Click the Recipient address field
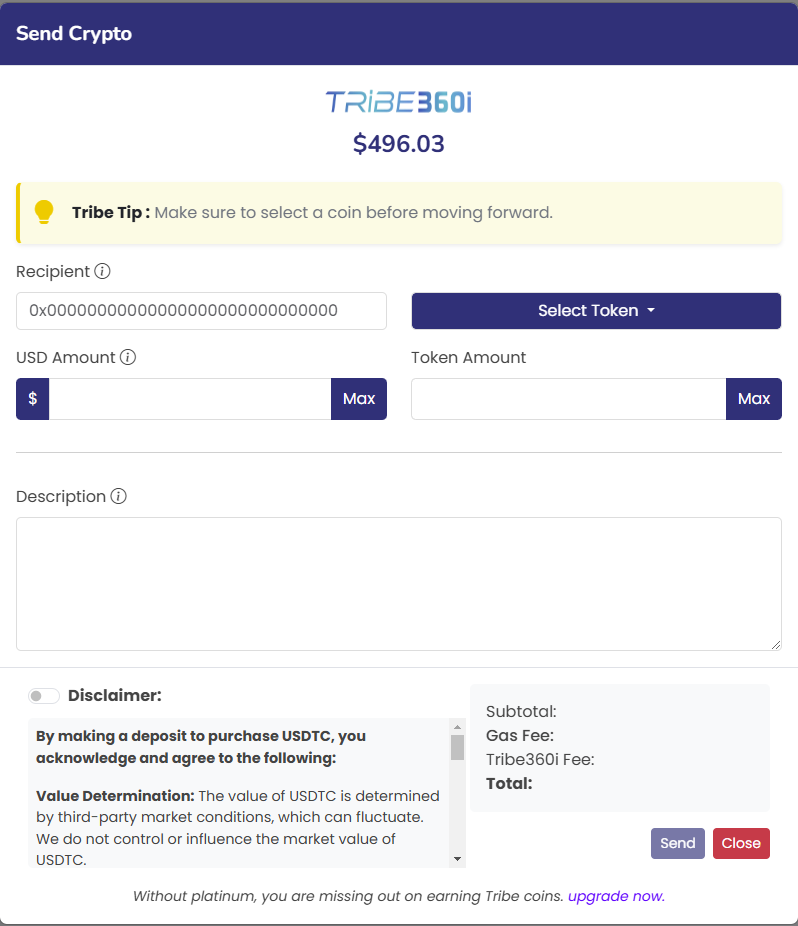 coord(201,311)
